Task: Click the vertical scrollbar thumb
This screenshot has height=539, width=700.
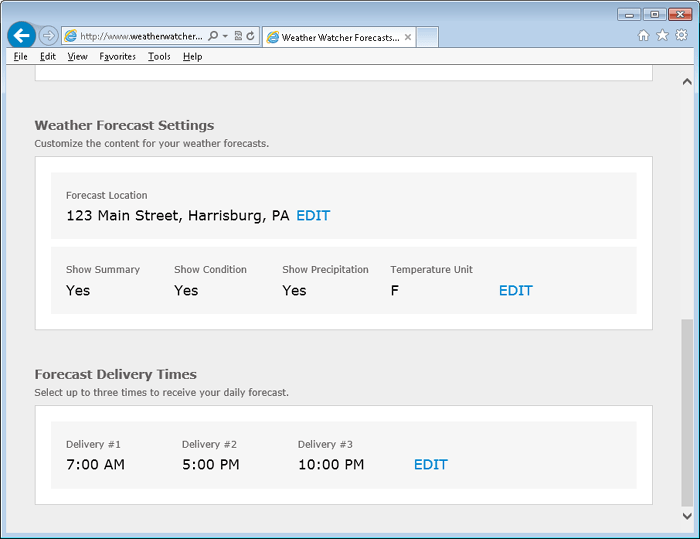Action: (687, 413)
